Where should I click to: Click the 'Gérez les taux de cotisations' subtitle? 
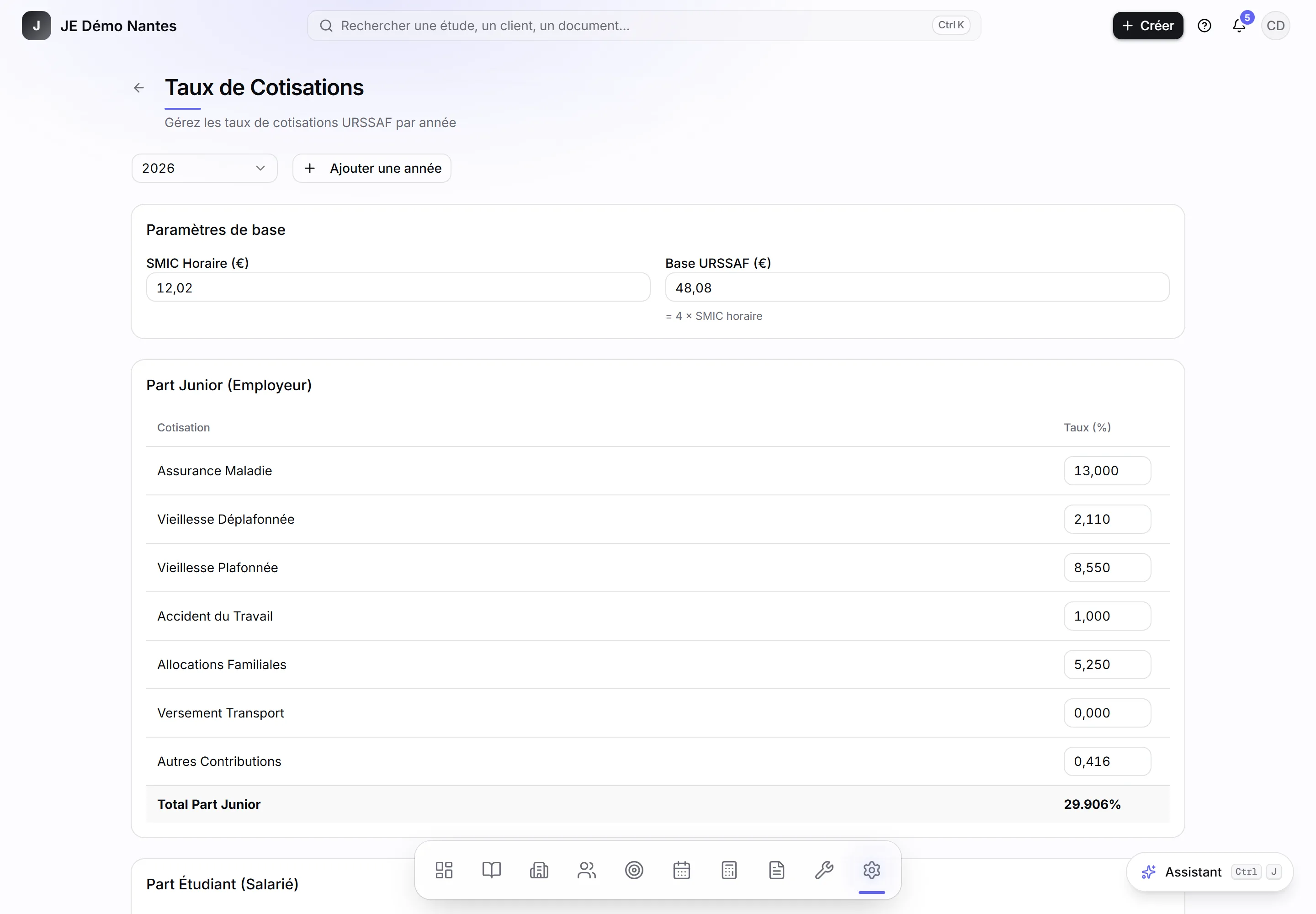tap(310, 122)
